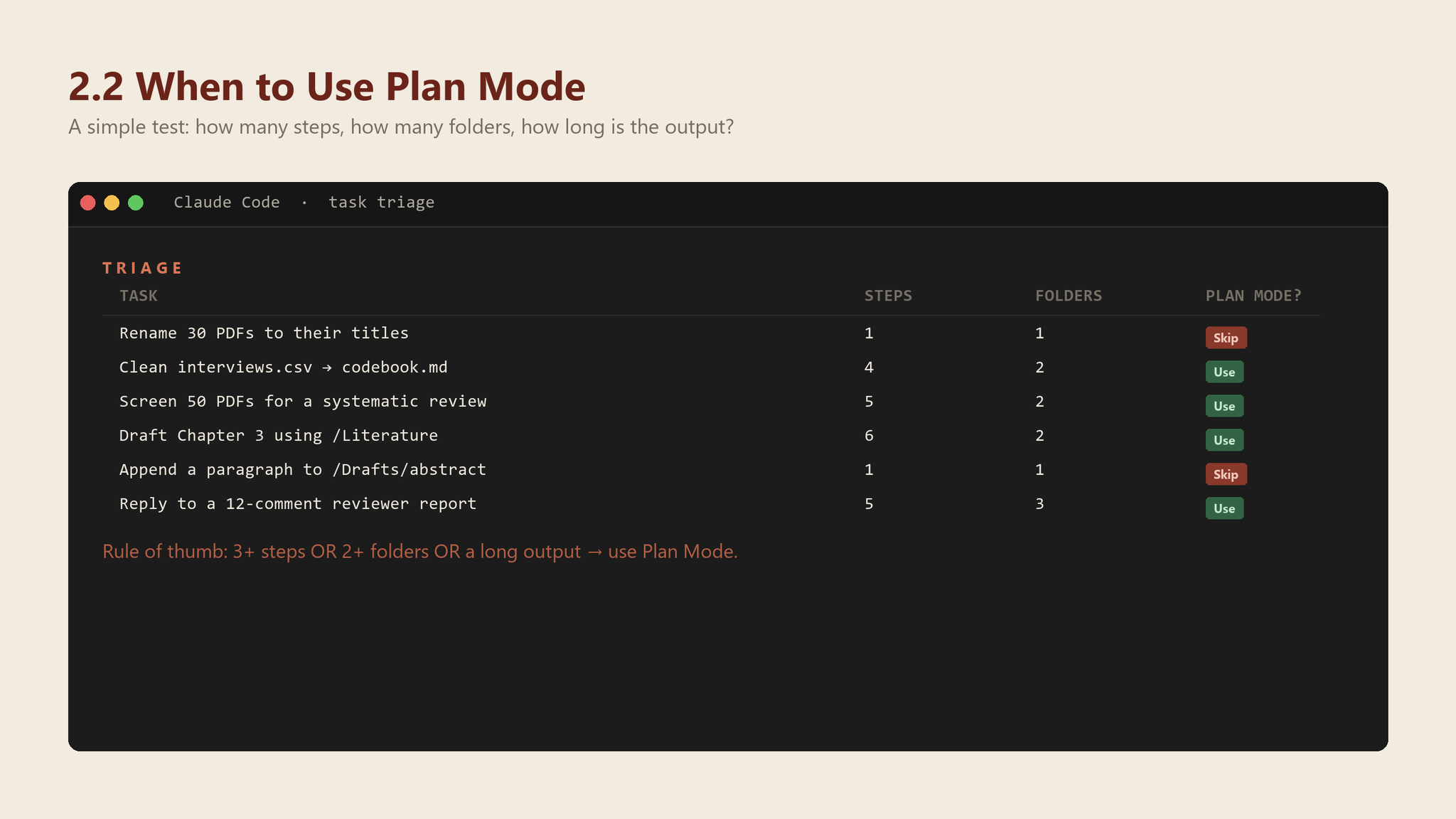Click the STEPS column header
The width and height of the screenshot is (1456, 819).
[888, 296]
